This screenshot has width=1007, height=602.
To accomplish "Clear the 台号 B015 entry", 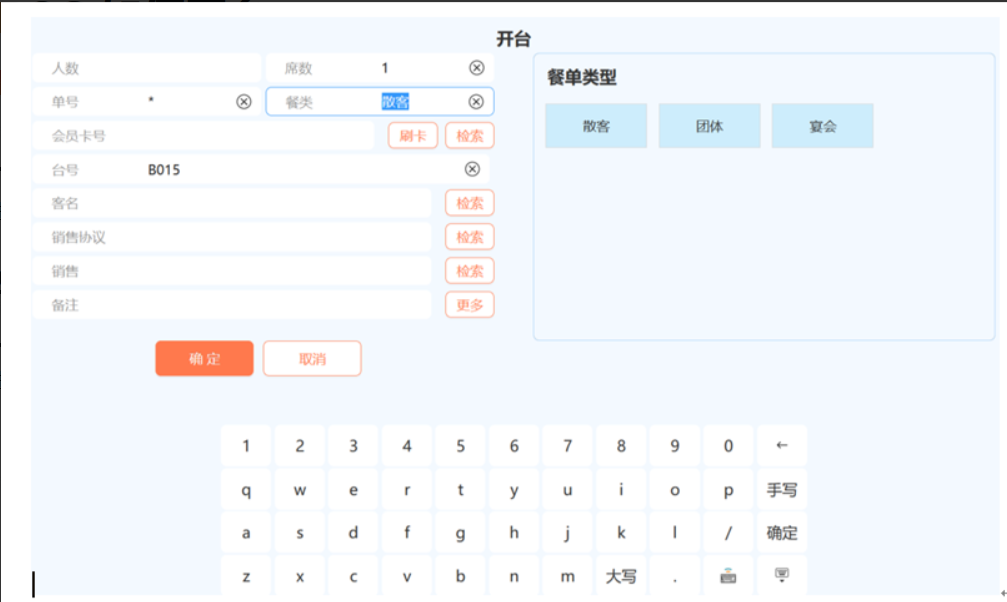I will pos(473,169).
